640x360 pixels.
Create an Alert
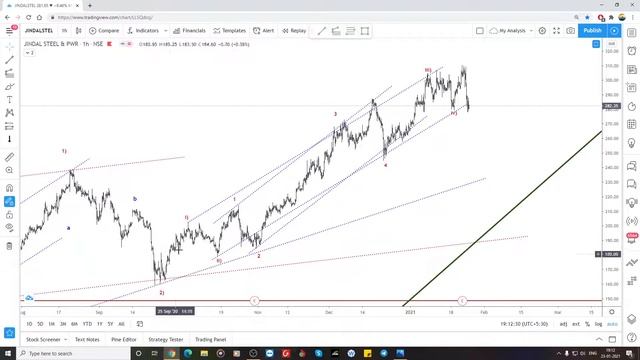pyautogui.click(x=264, y=31)
